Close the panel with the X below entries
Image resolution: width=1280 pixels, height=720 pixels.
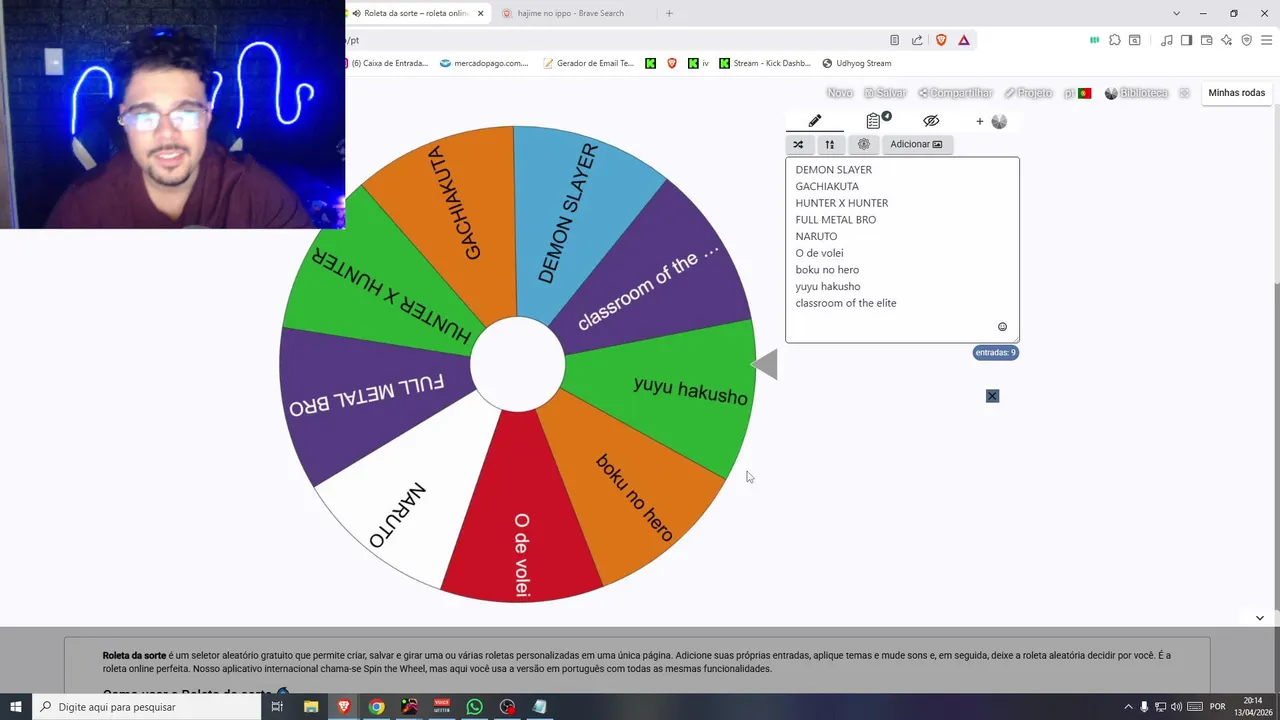[x=992, y=396]
